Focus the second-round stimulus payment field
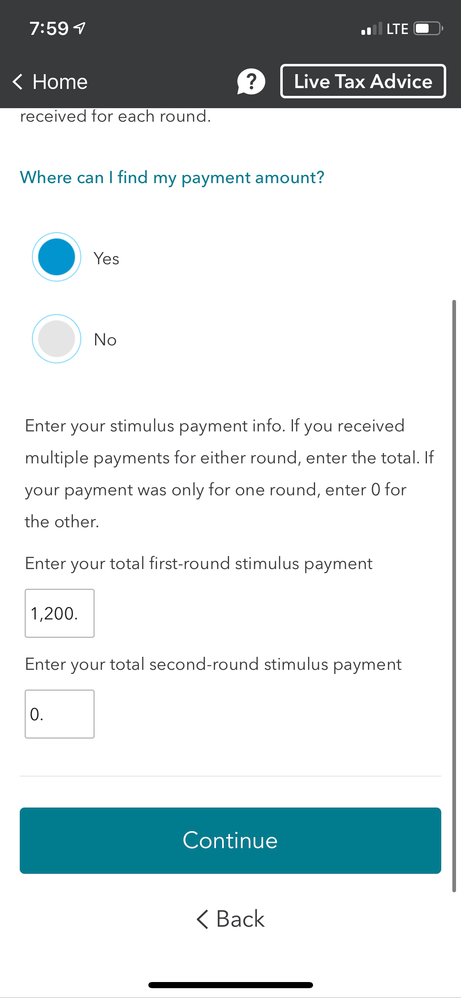461x998 pixels. click(x=60, y=714)
